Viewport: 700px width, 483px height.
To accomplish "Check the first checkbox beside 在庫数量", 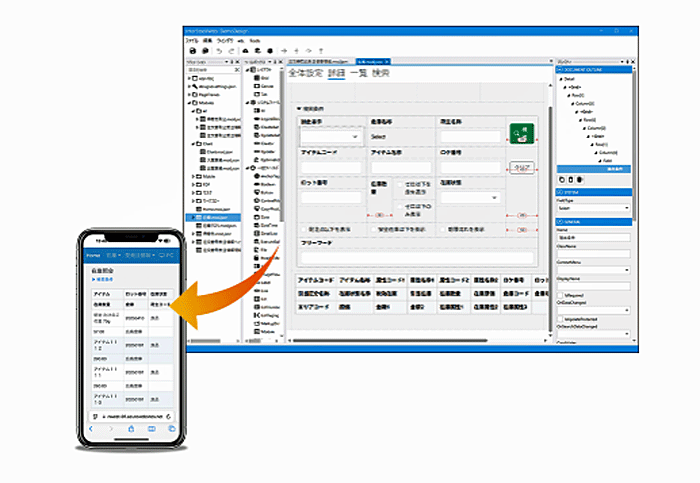I will coord(399,186).
